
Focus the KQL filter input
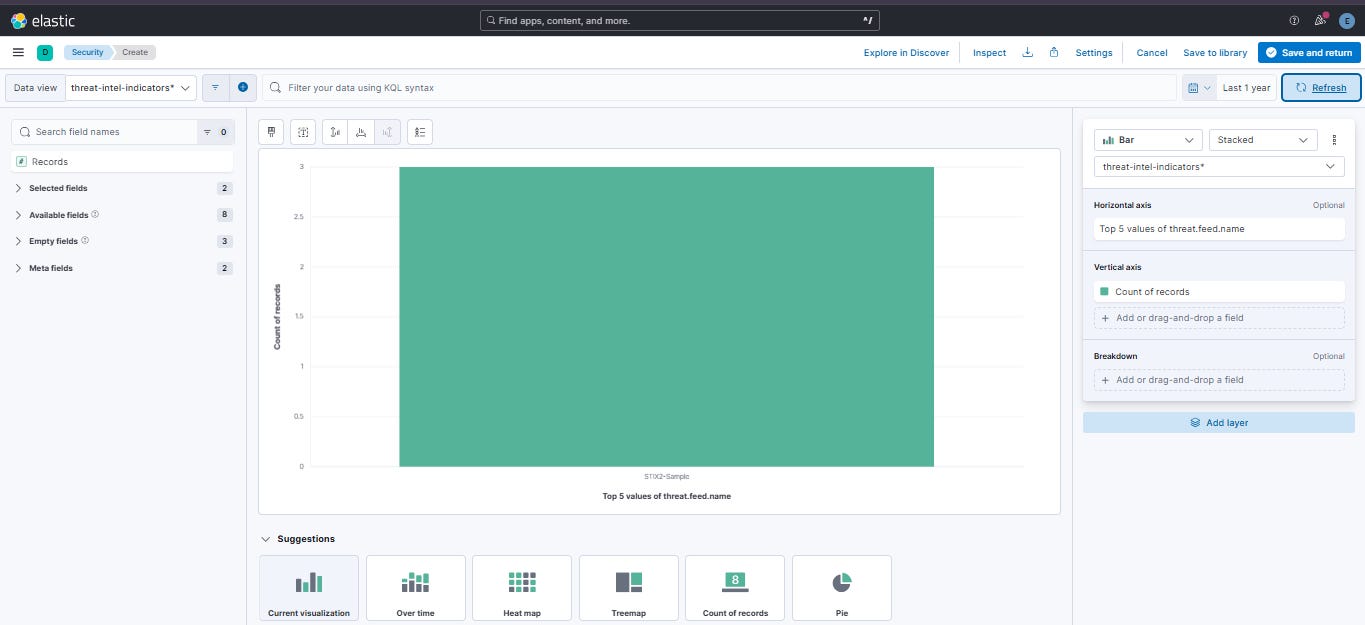719,87
